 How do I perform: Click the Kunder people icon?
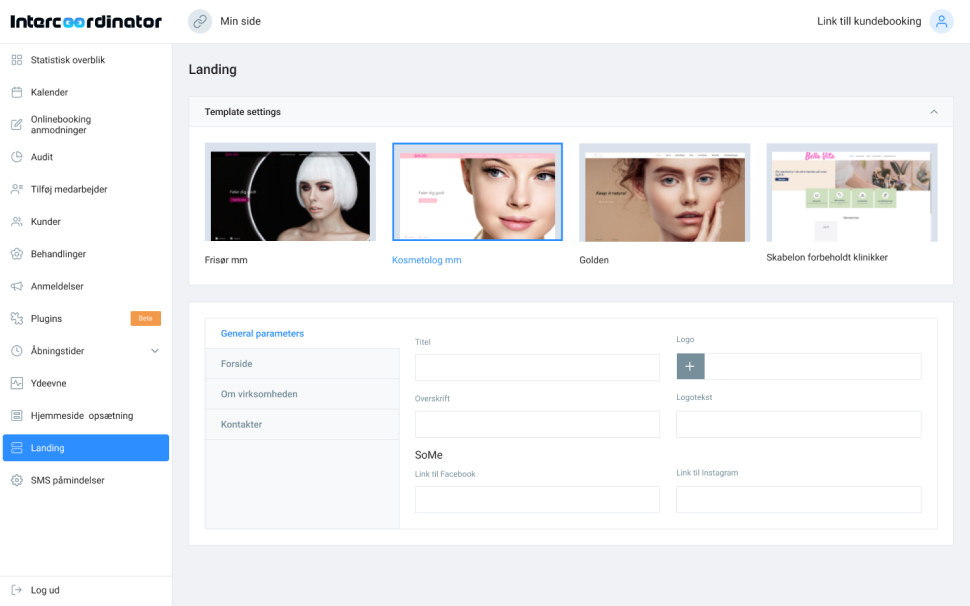[17, 221]
